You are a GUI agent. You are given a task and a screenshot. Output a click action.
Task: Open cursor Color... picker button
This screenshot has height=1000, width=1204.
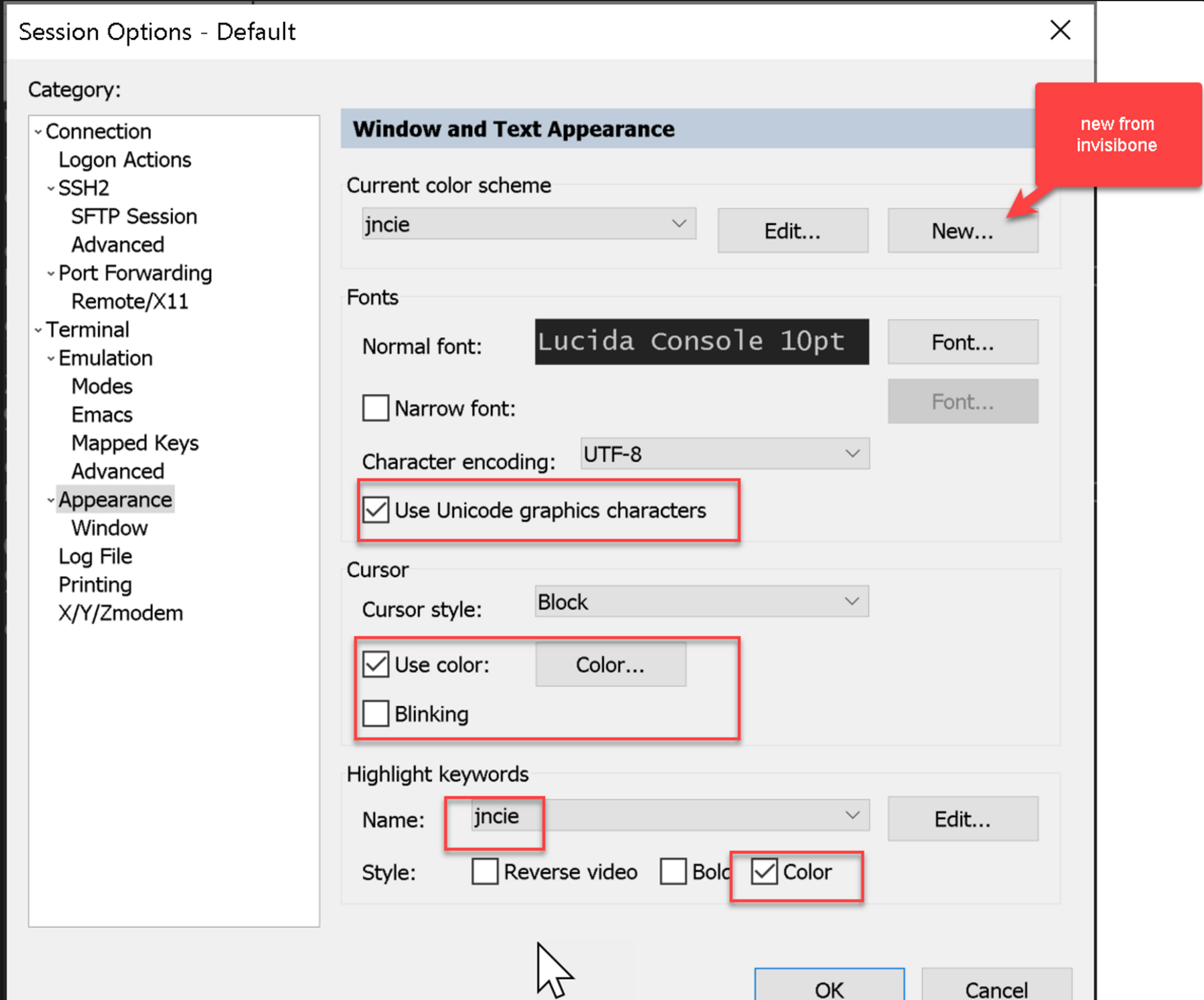pyautogui.click(x=610, y=665)
